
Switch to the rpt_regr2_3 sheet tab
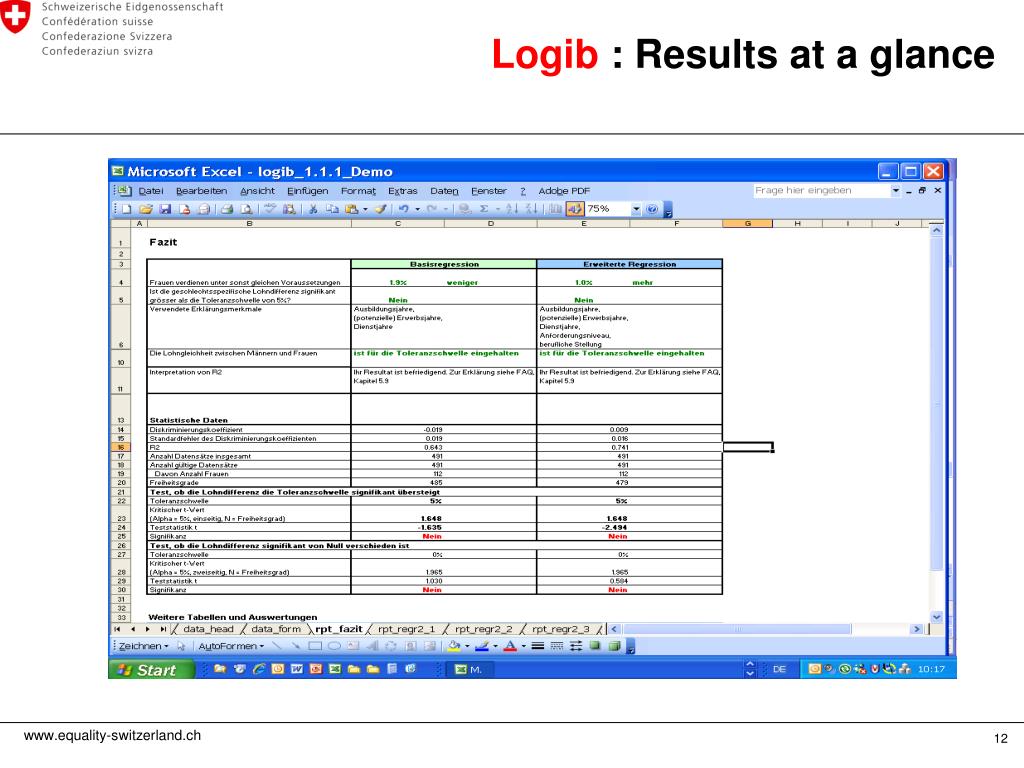(560, 629)
